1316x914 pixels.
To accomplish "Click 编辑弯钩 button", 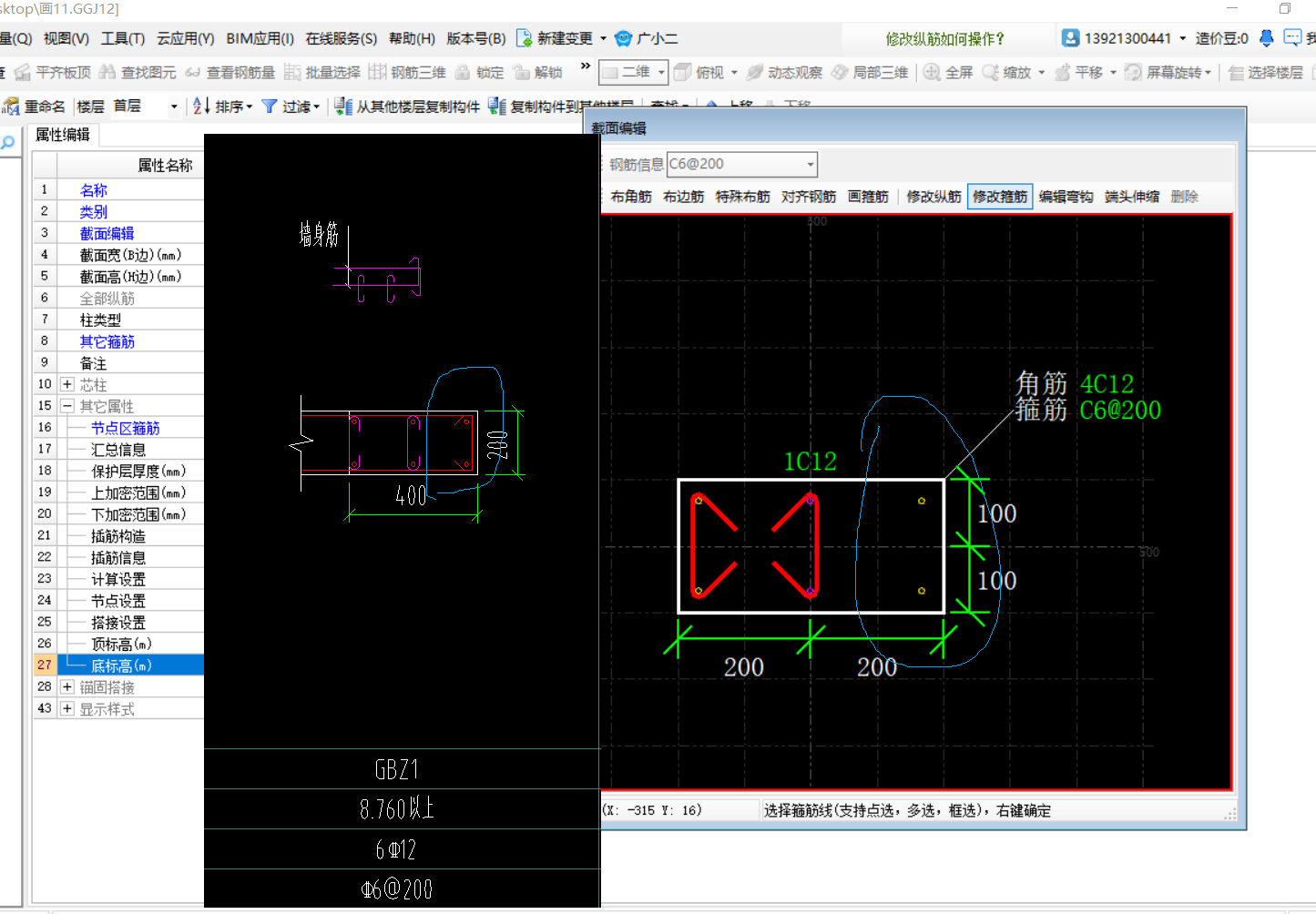I will pyautogui.click(x=1066, y=197).
